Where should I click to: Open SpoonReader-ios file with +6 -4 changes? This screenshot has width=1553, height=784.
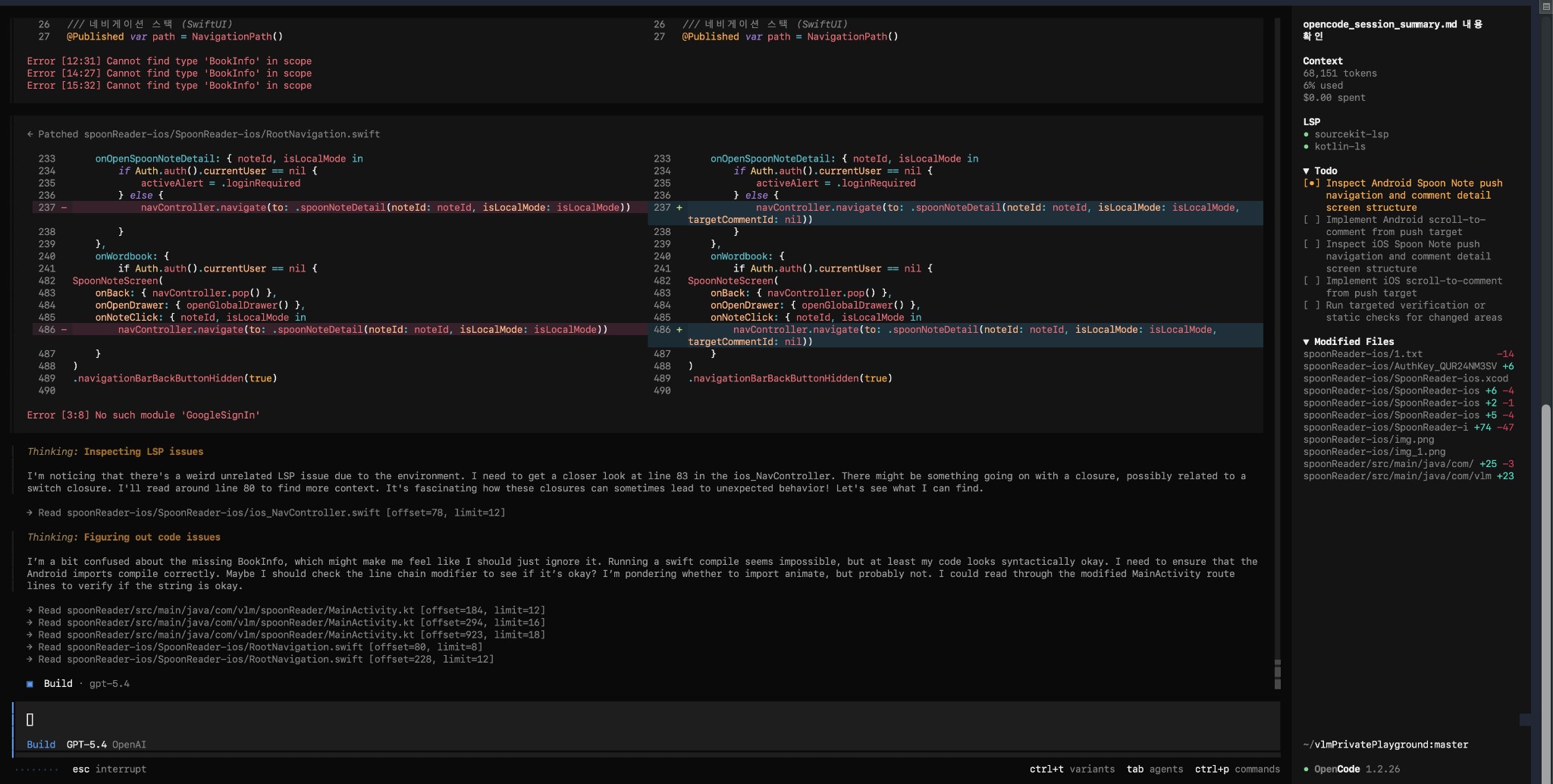[x=1408, y=390]
